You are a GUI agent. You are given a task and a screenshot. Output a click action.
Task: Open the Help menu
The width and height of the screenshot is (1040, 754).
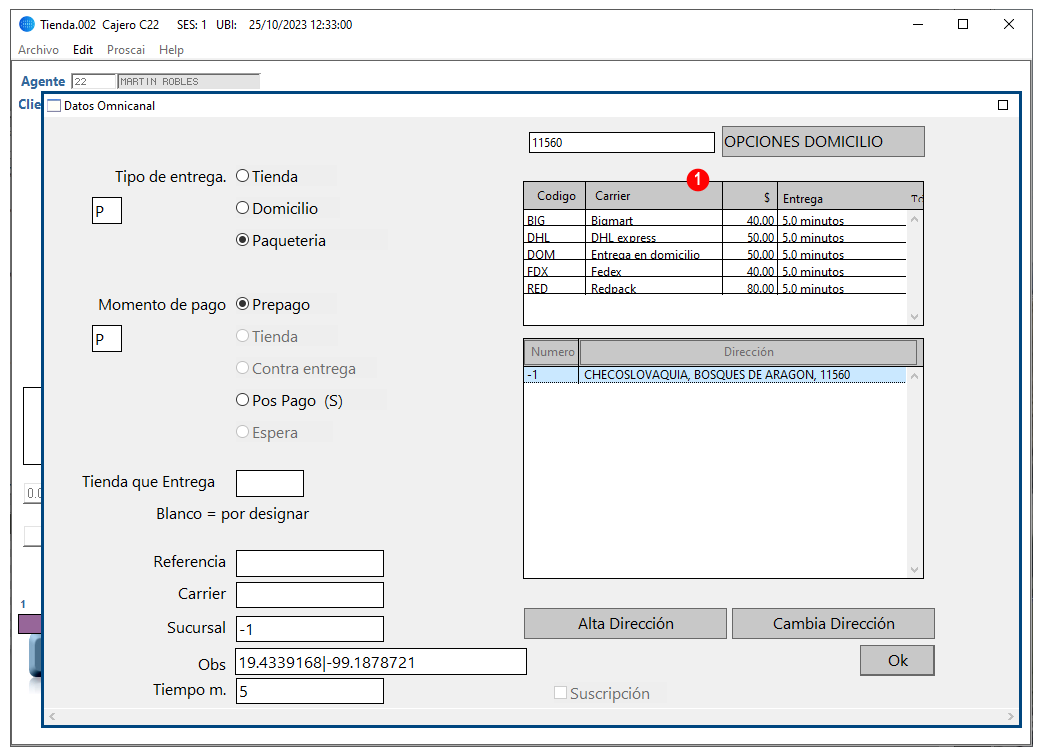tap(171, 50)
